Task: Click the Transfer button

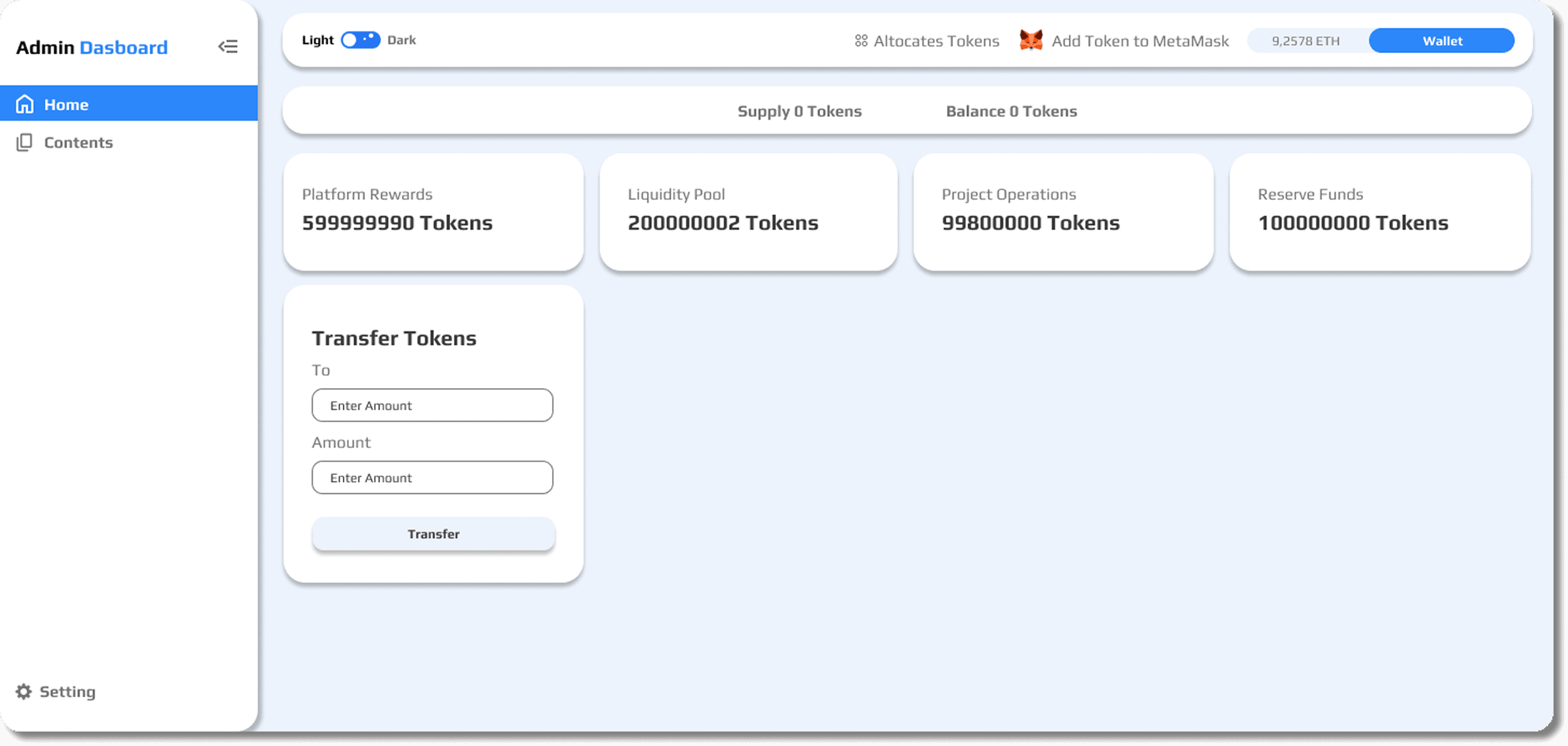Action: click(x=433, y=534)
